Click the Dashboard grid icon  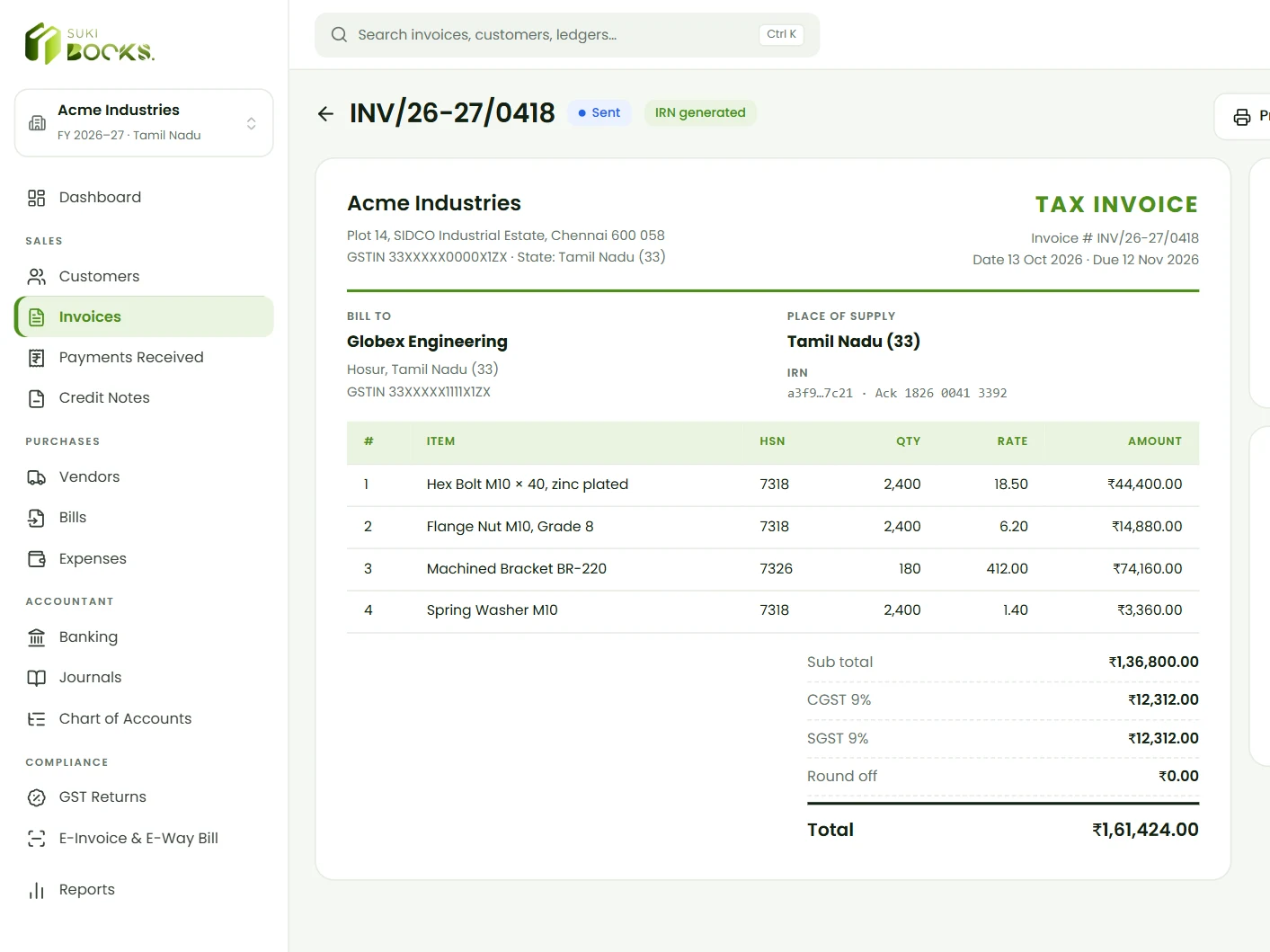click(x=36, y=198)
